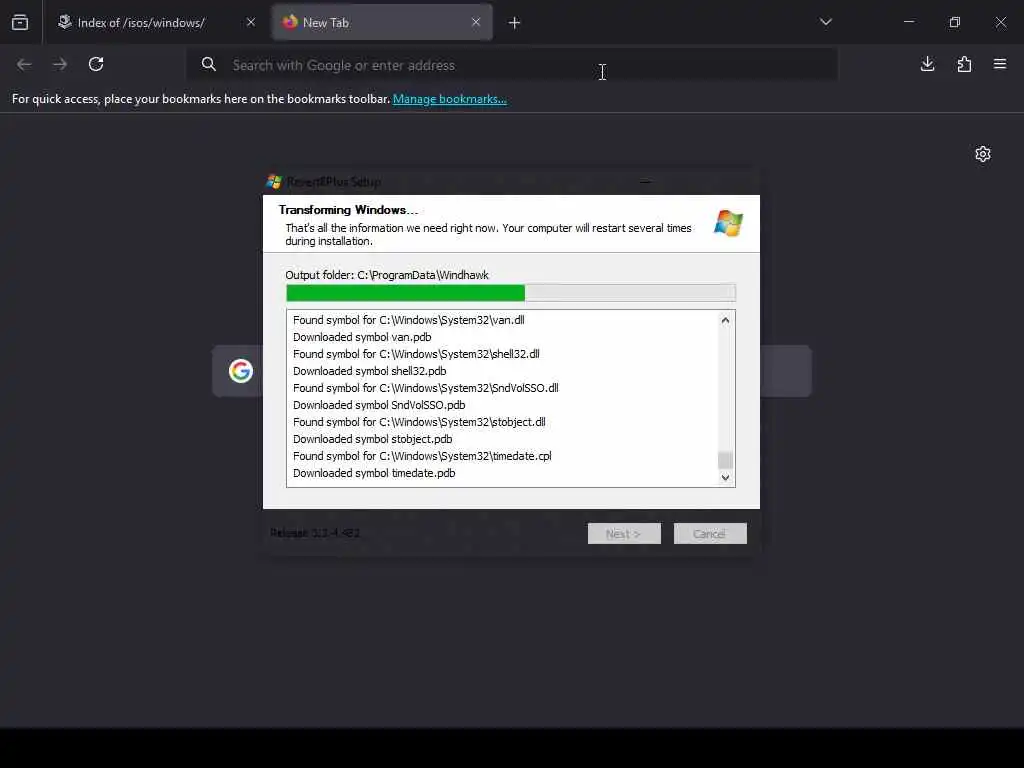Image resolution: width=1024 pixels, height=768 pixels.
Task: Select log line 'Found symbol for C:\Windows\System32\van.dll'
Action: [409, 320]
